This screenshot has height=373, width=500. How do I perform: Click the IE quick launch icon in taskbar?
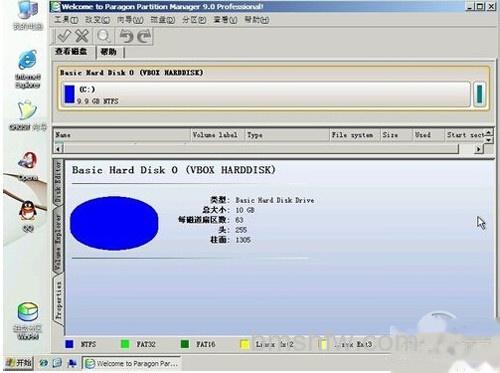coord(43,363)
